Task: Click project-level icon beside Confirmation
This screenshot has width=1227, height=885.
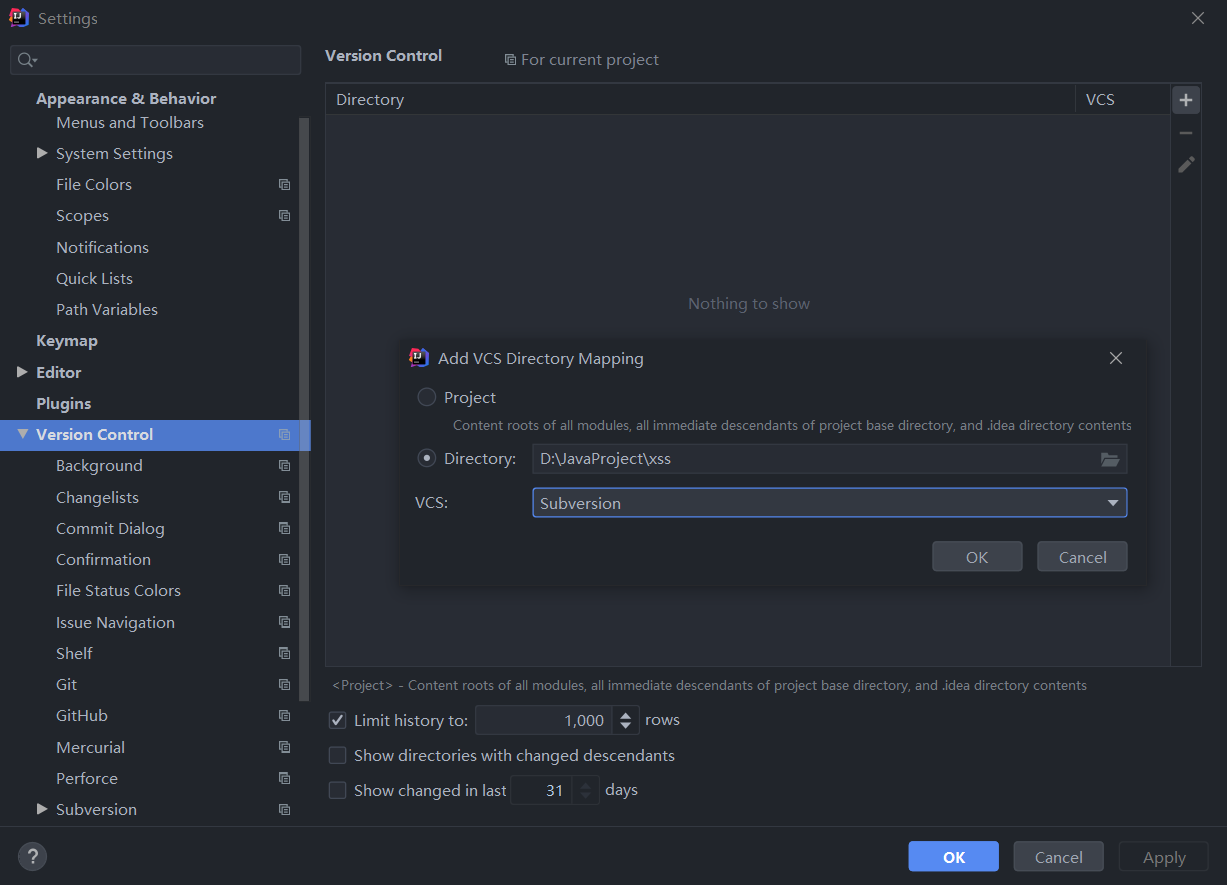Action: tap(285, 560)
